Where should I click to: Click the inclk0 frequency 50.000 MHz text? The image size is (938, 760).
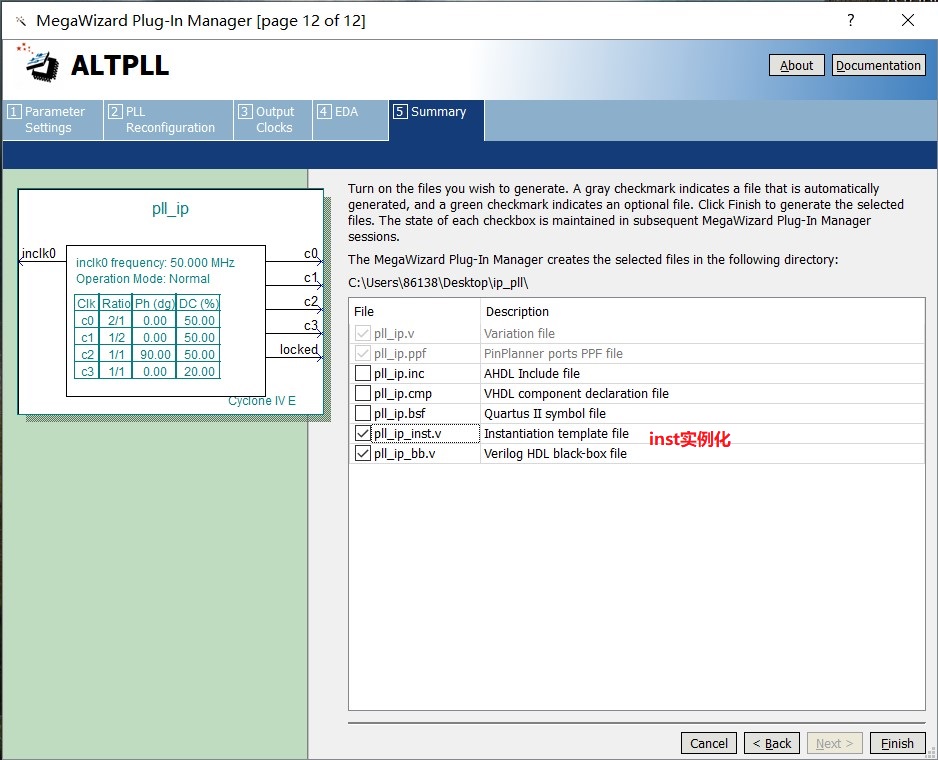(x=155, y=263)
